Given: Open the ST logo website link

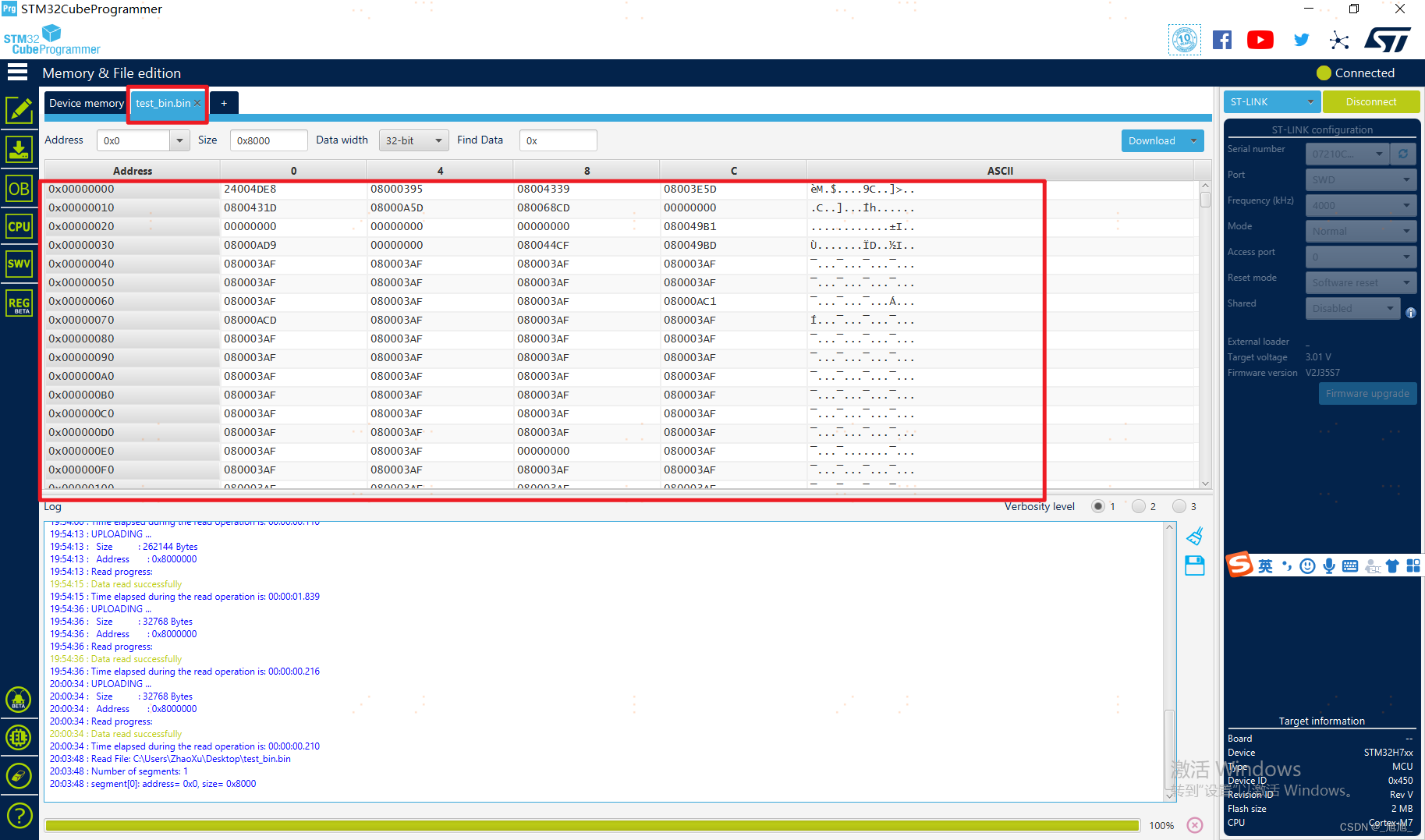Looking at the screenshot, I should click(x=1388, y=40).
